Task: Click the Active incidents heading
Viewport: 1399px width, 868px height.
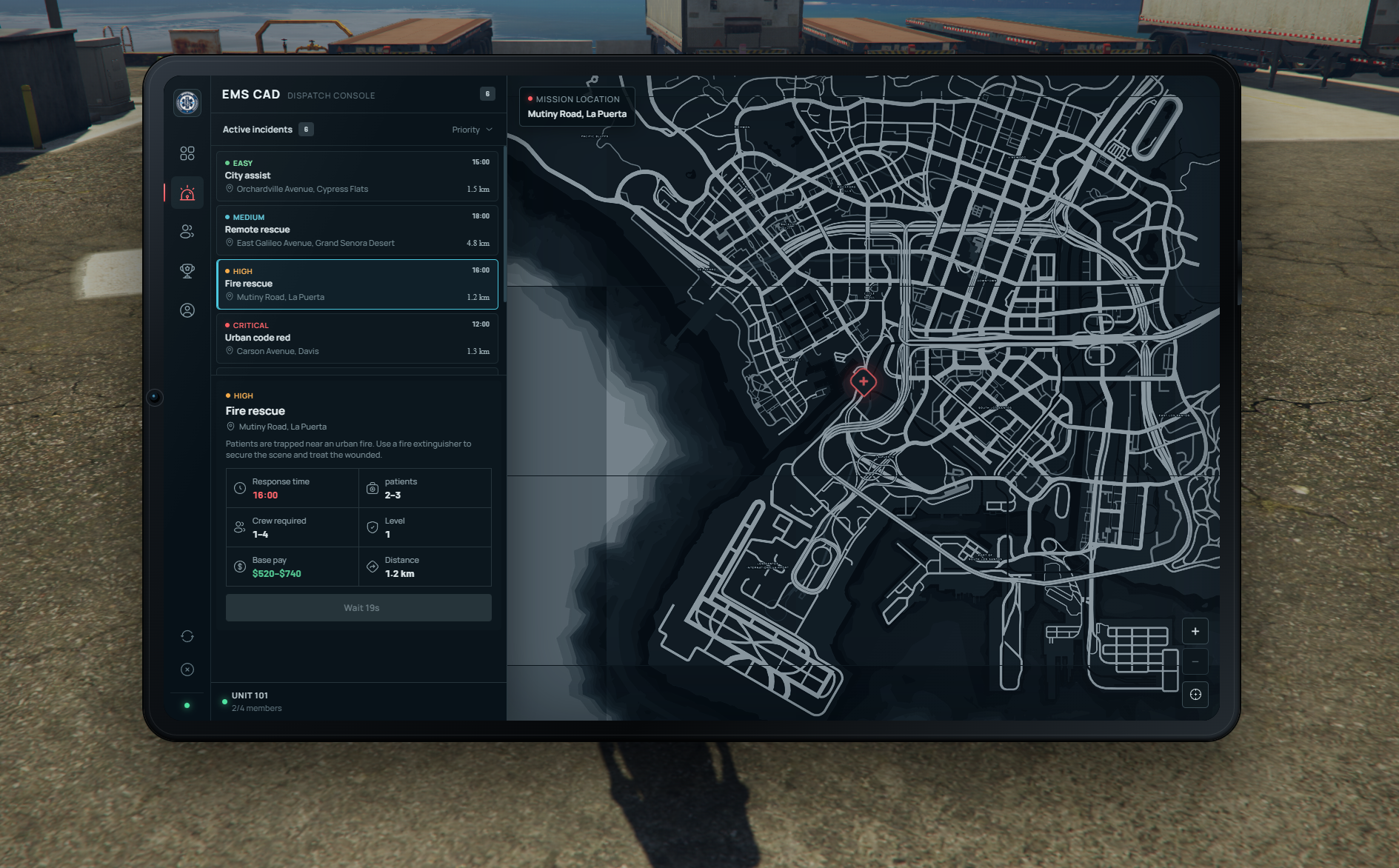Action: coord(258,130)
